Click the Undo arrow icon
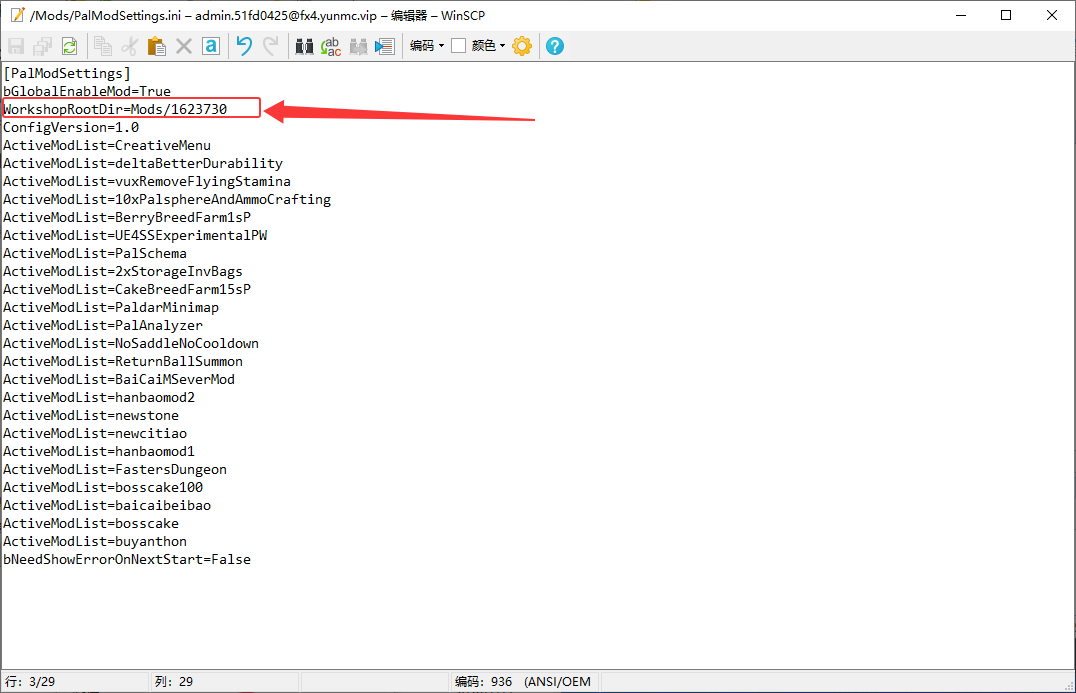 [244, 46]
